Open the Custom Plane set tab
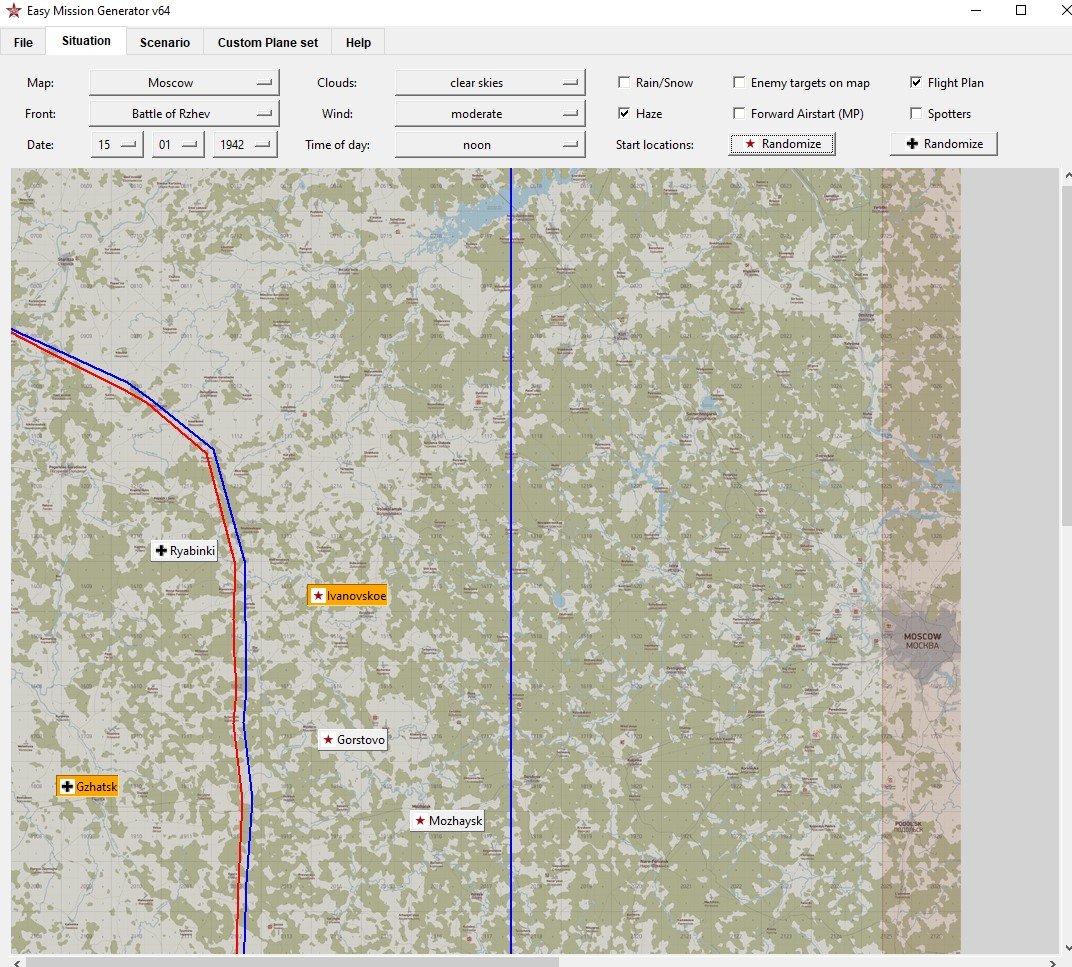Screen dimensions: 1072x967 coord(268,42)
